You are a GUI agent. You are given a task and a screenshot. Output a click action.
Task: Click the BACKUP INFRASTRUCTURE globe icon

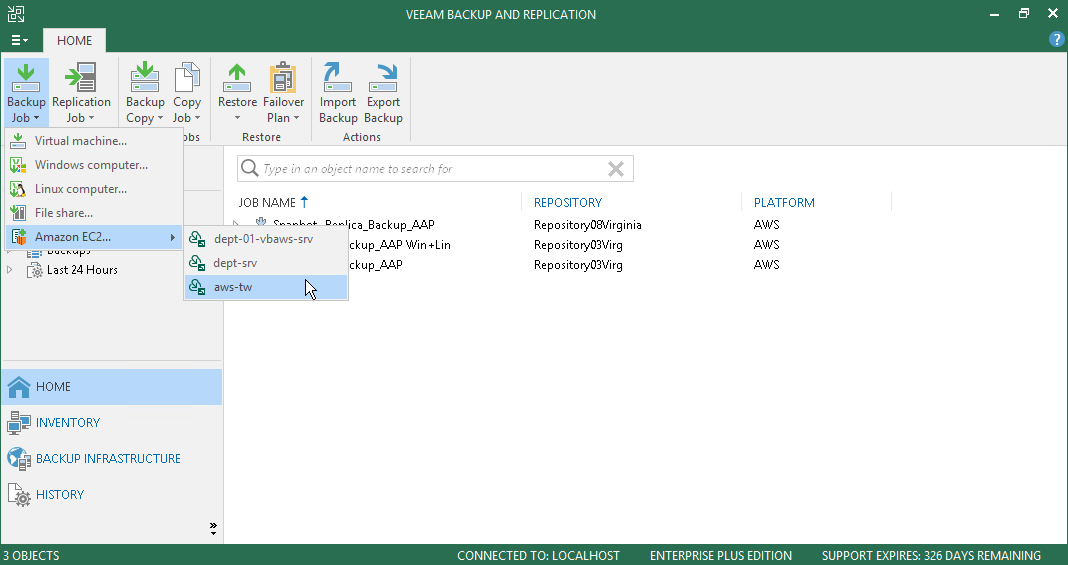[19, 459]
